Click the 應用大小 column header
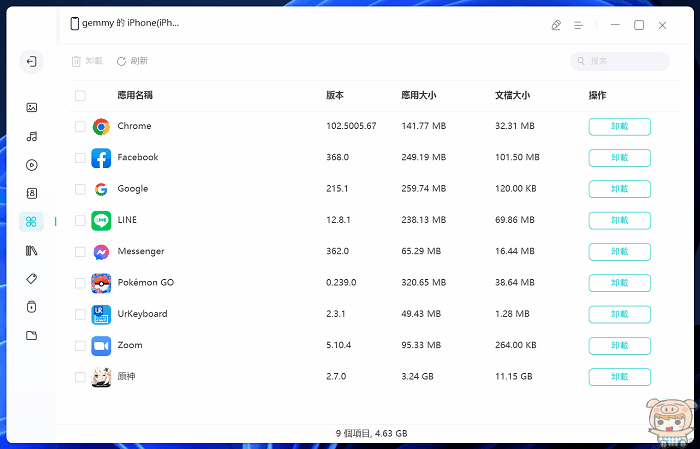Viewport: 700px width, 449px height. click(419, 95)
